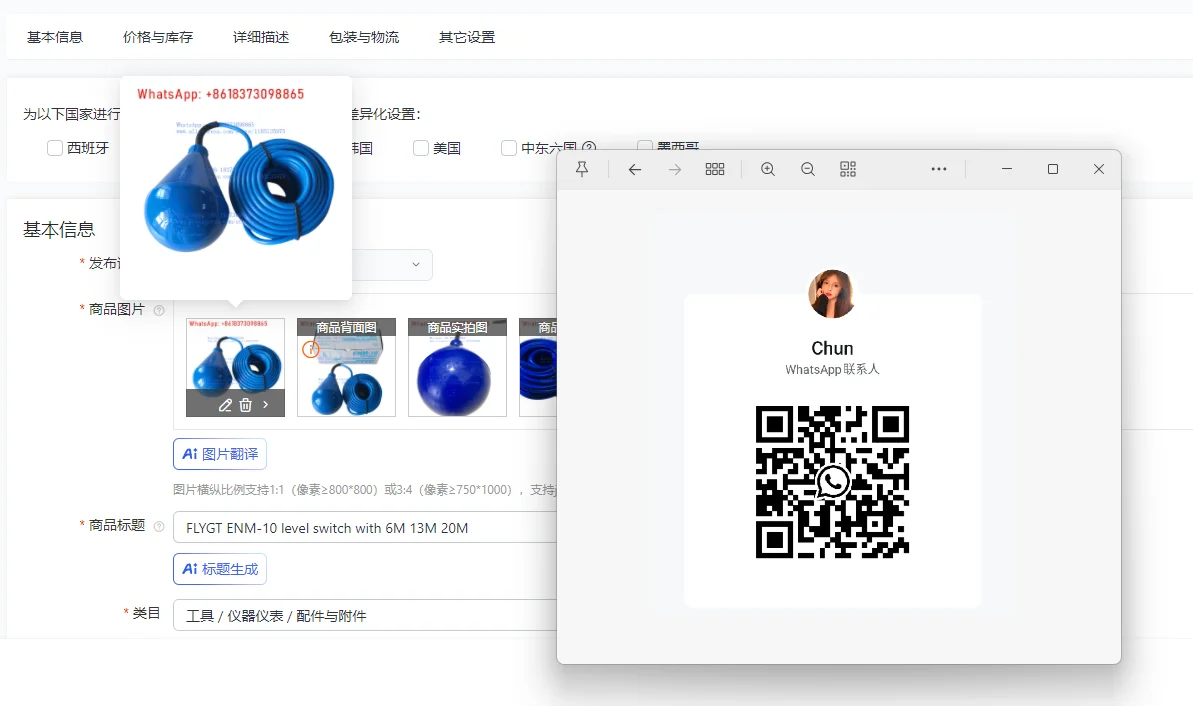Pin the QR viewer window on top
Screen dimensions: 1193x706
582,169
